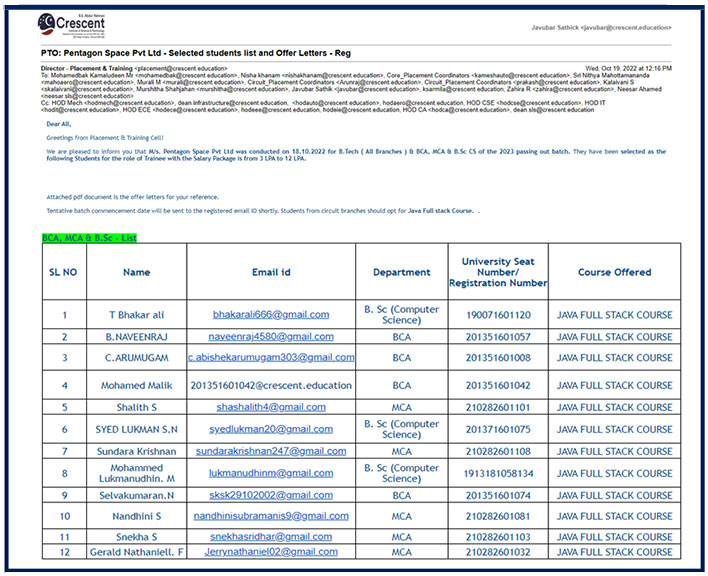
Task: Open the lukmanudhinm@gmail.com email link
Action: point(270,473)
